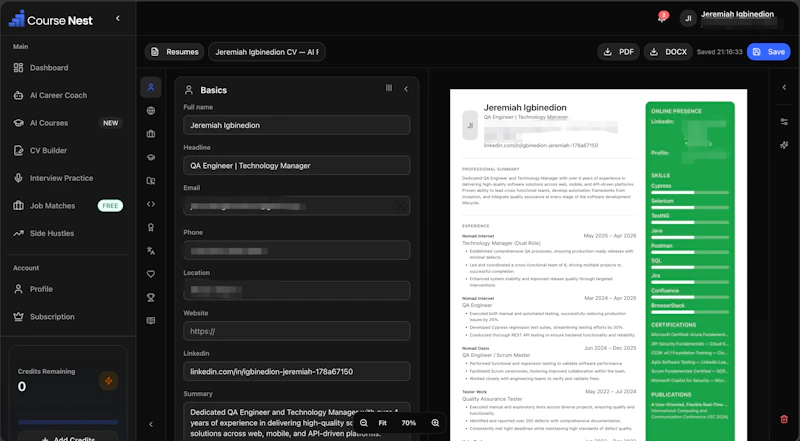Click the Summary text area
This screenshot has height=441, width=800.
coord(296,422)
